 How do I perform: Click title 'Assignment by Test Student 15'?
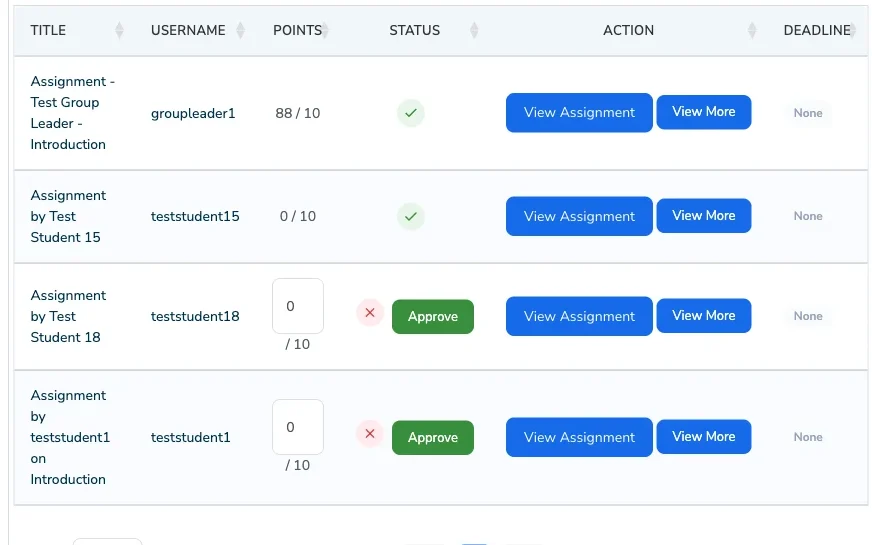point(68,216)
